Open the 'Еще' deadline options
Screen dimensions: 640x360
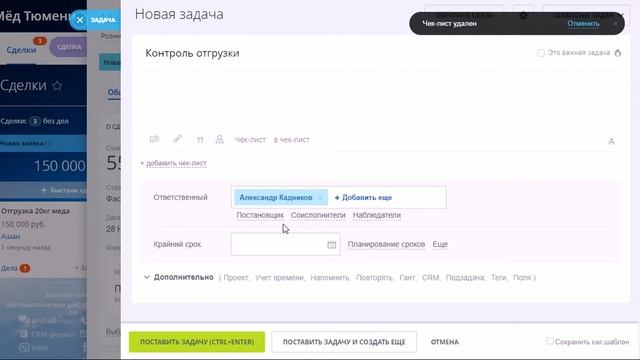pyautogui.click(x=440, y=244)
